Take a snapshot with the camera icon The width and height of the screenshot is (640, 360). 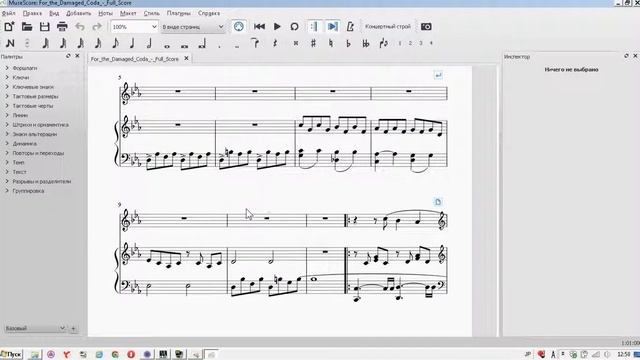point(426,27)
